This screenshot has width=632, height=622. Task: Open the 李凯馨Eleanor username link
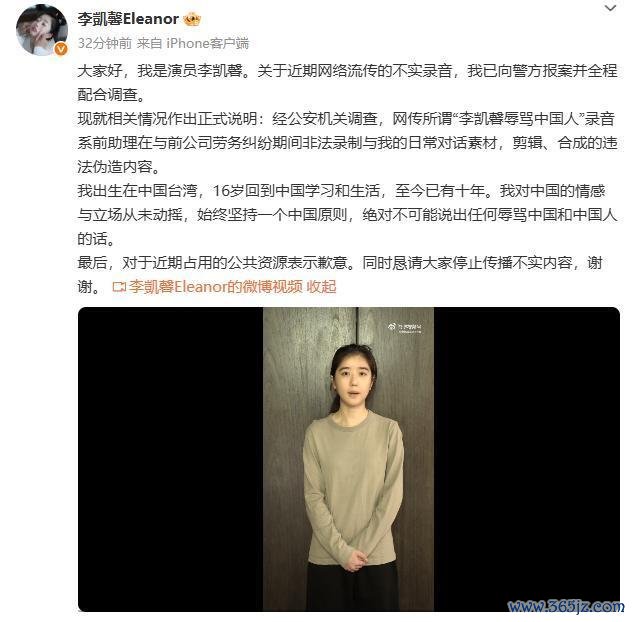pyautogui.click(x=128, y=19)
